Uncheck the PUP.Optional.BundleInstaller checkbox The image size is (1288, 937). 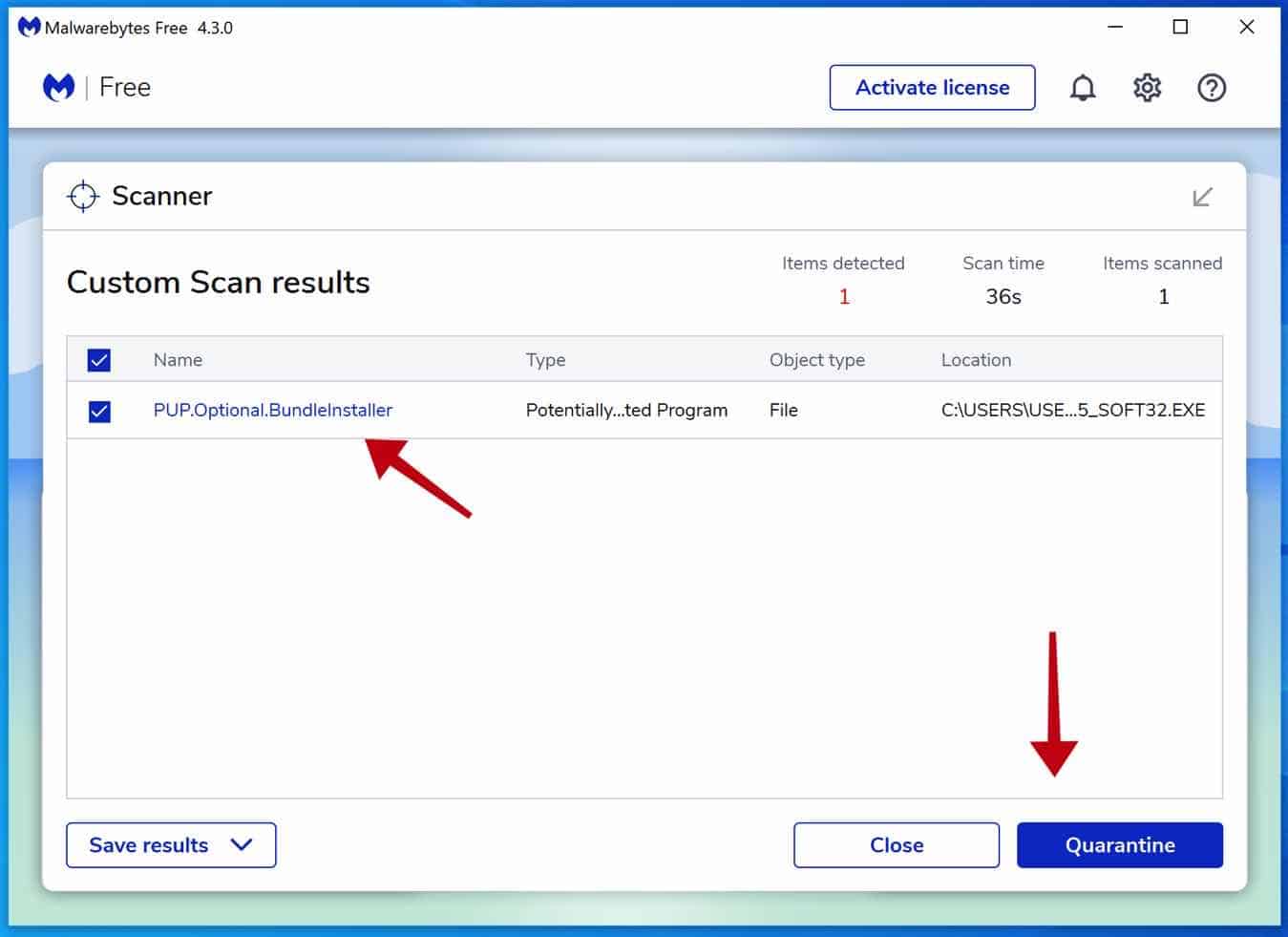coord(99,411)
